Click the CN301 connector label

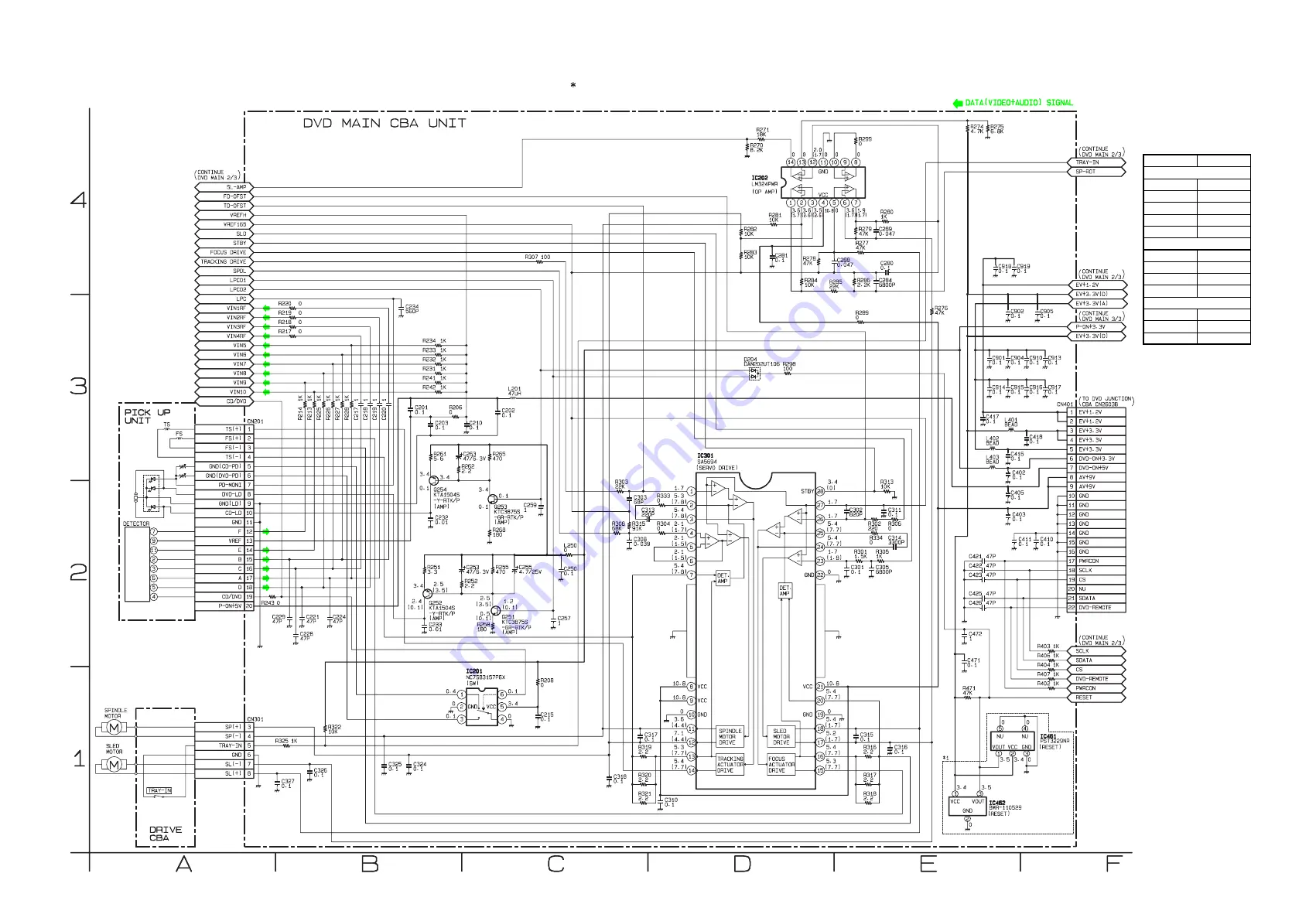point(255,719)
